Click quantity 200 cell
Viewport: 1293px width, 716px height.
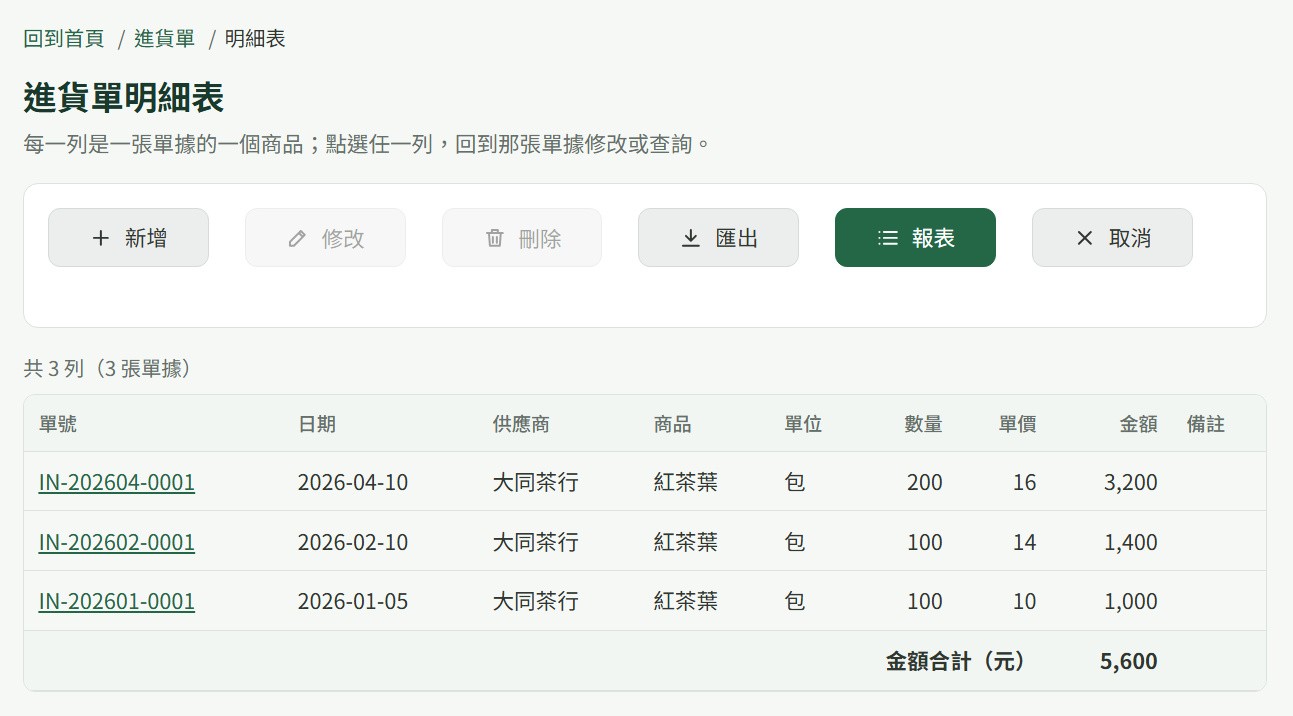pyautogui.click(x=925, y=482)
